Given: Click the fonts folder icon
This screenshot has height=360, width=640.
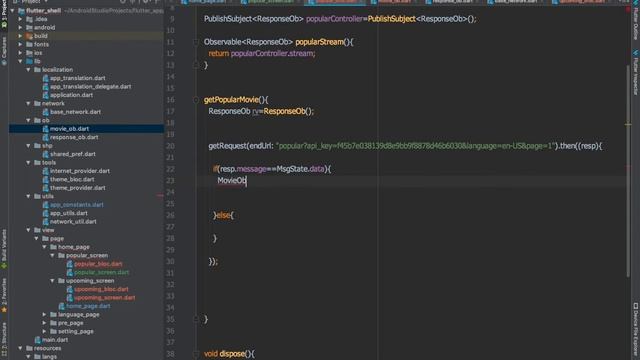Looking at the screenshot, I should coord(29,44).
